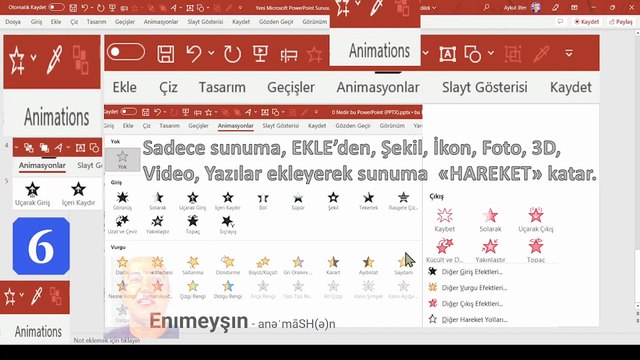640x360 pixels.
Task: Open Aykut İlter account avatar
Action: 536,7
